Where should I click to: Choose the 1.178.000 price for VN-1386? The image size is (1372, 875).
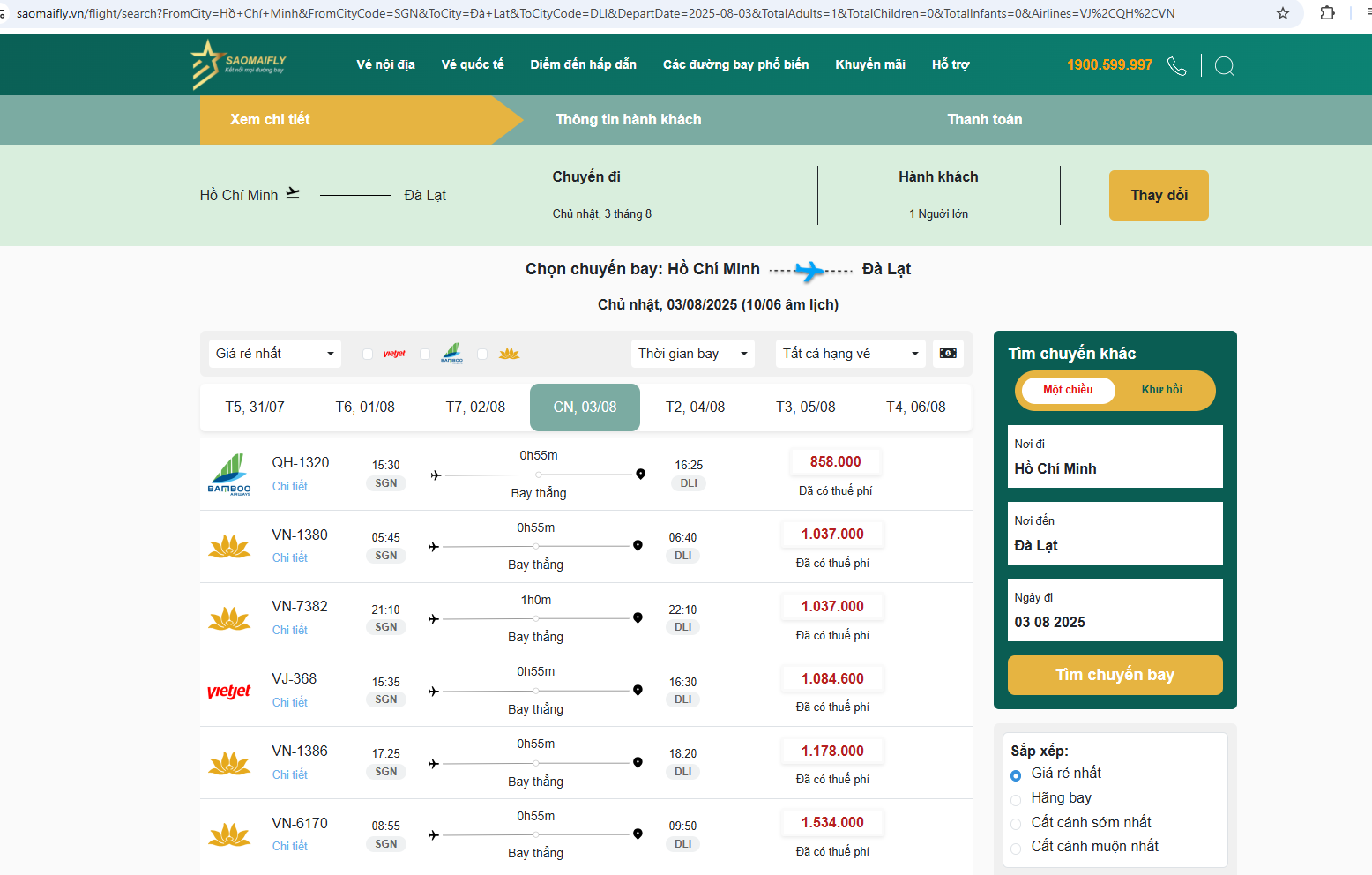[832, 752]
